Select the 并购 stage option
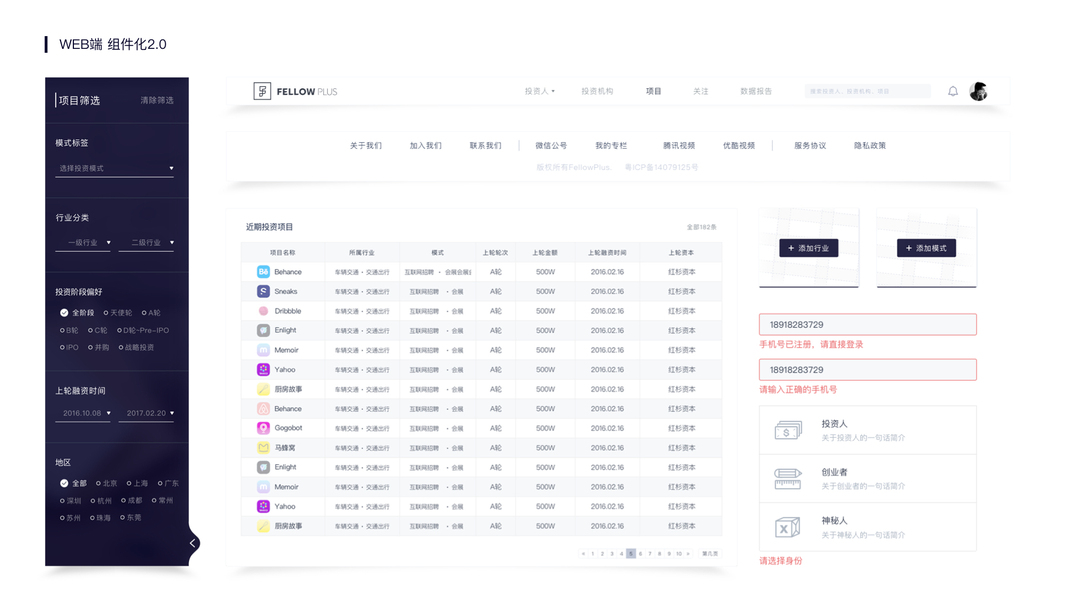1067x600 pixels. pyautogui.click(x=99, y=347)
